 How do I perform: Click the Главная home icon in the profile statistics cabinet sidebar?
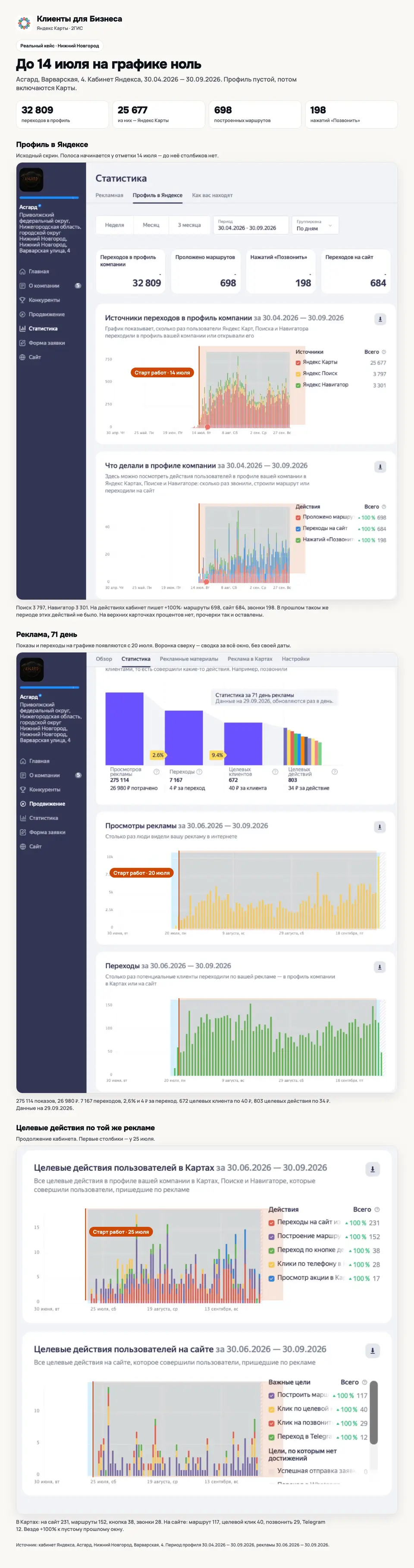pyautogui.click(x=22, y=271)
